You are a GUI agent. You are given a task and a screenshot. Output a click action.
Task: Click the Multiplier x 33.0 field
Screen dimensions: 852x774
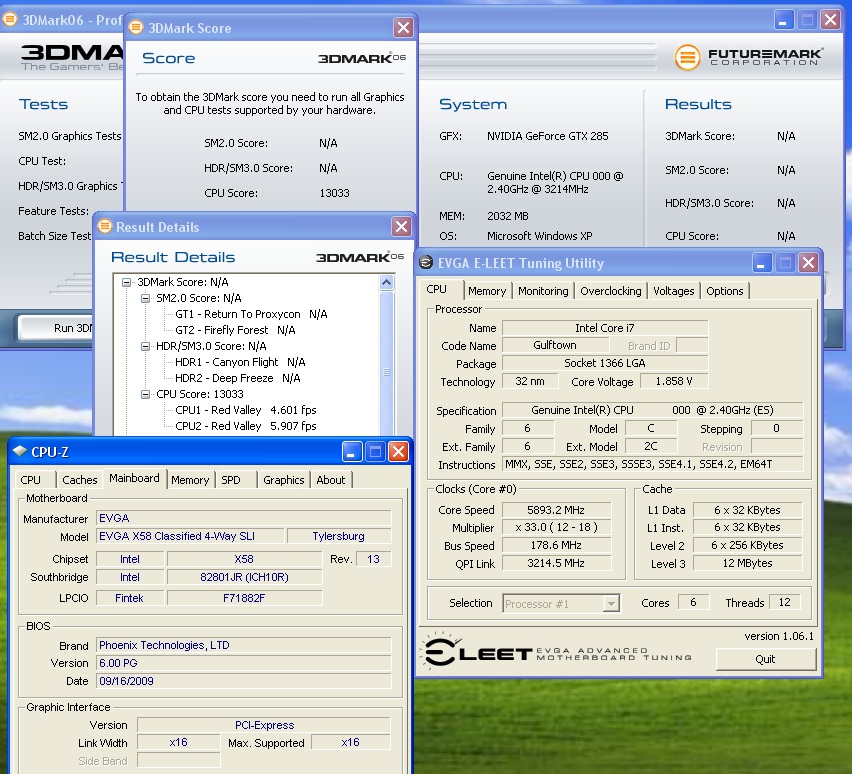pyautogui.click(x=556, y=527)
